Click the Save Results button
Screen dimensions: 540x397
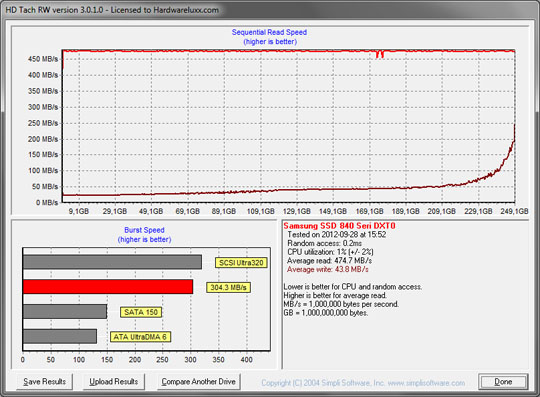(x=44, y=382)
